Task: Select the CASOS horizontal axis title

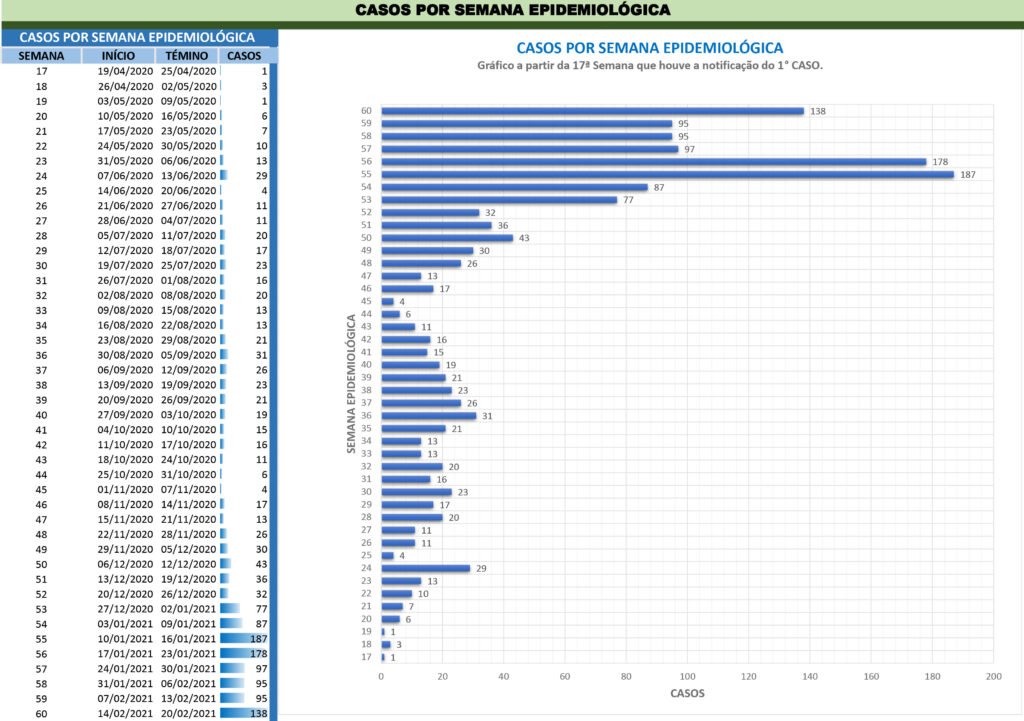Action: pyautogui.click(x=685, y=693)
